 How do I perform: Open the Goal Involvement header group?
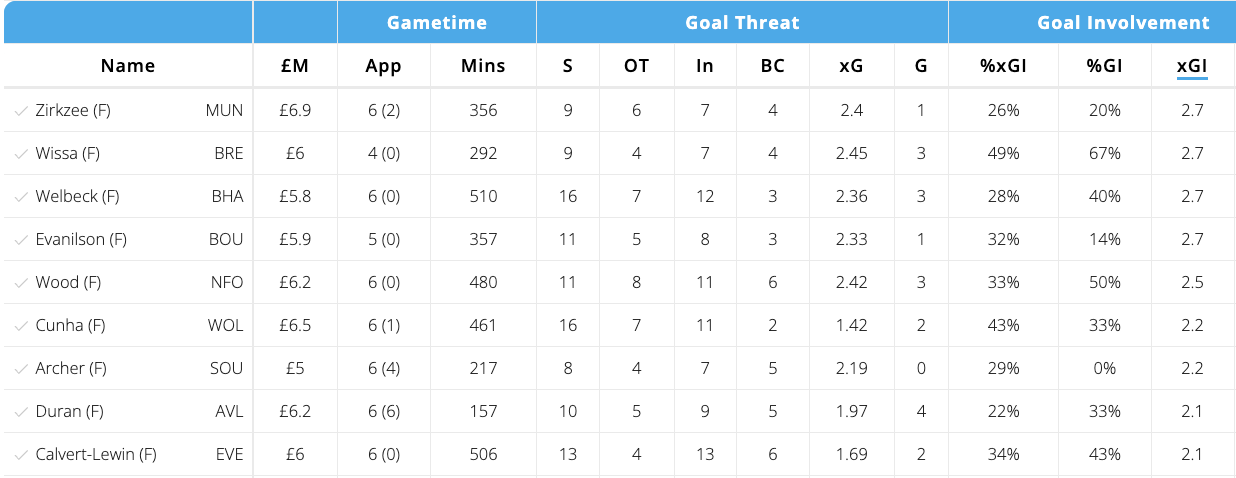coord(1123,22)
